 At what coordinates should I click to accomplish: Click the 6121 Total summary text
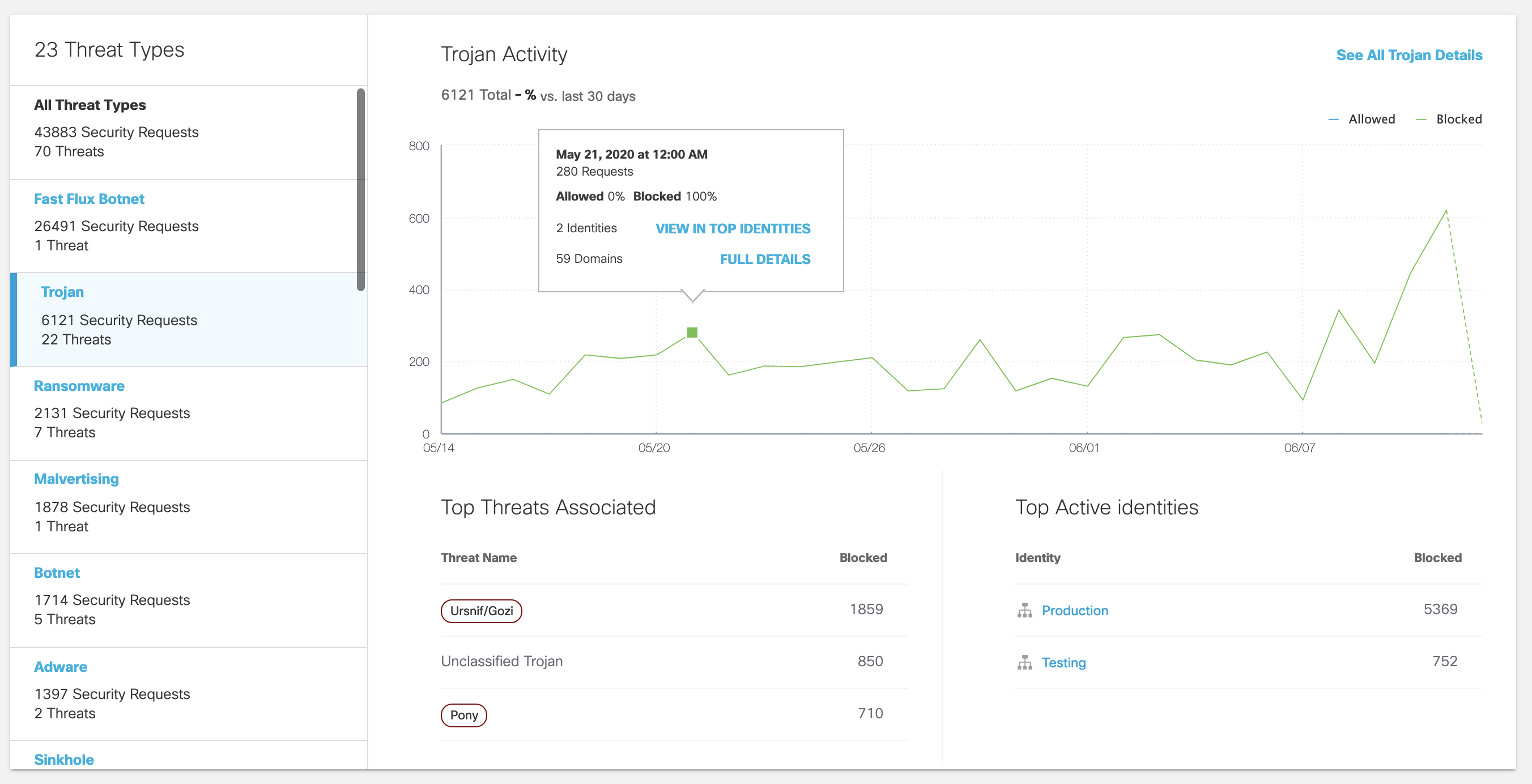pyautogui.click(x=476, y=95)
